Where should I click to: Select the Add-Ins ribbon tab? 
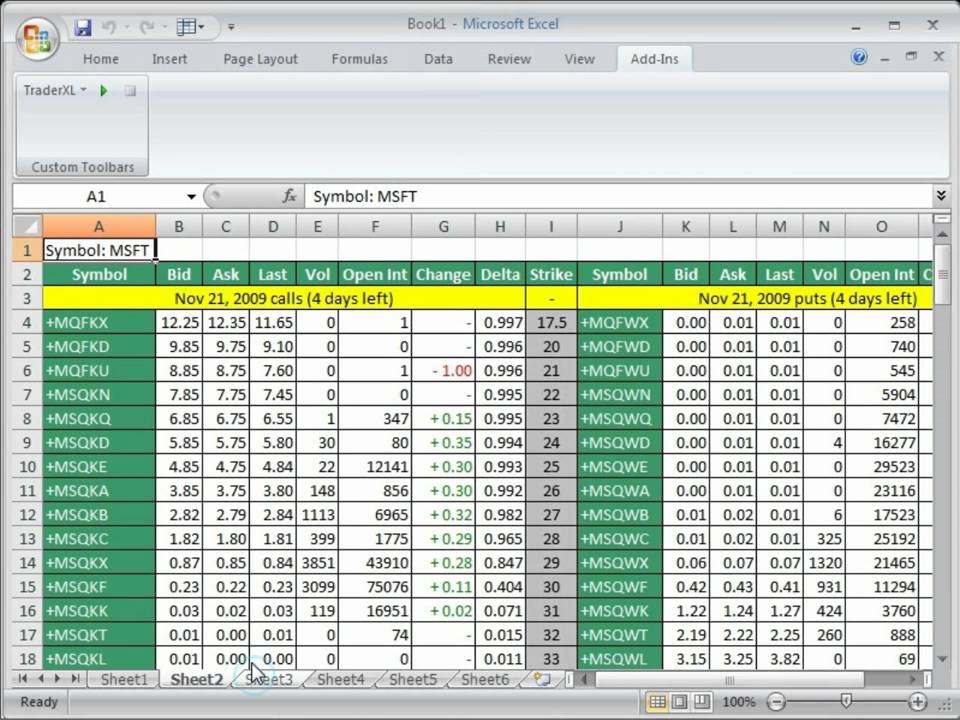click(x=654, y=59)
